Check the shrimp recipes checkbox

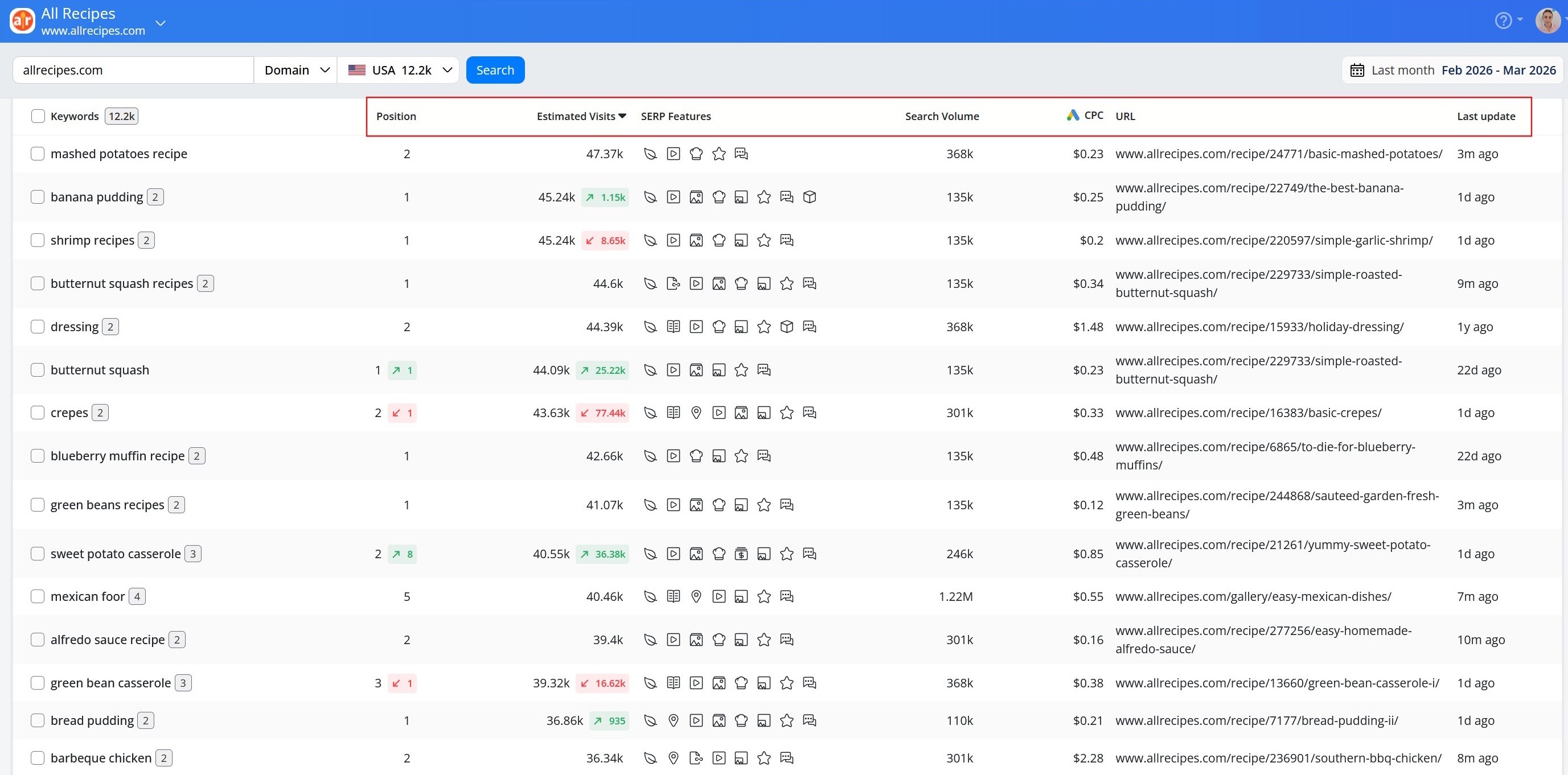click(38, 240)
